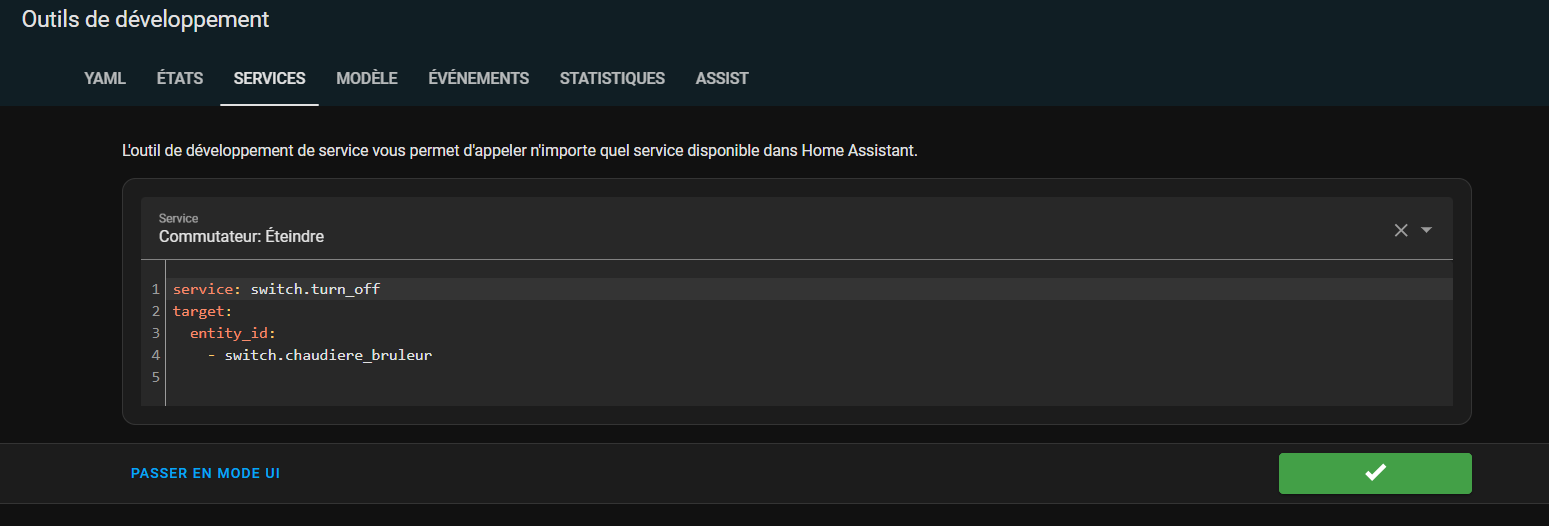1549x526 pixels.
Task: Click the entity_id: line in the editor
Action: [x=232, y=333]
